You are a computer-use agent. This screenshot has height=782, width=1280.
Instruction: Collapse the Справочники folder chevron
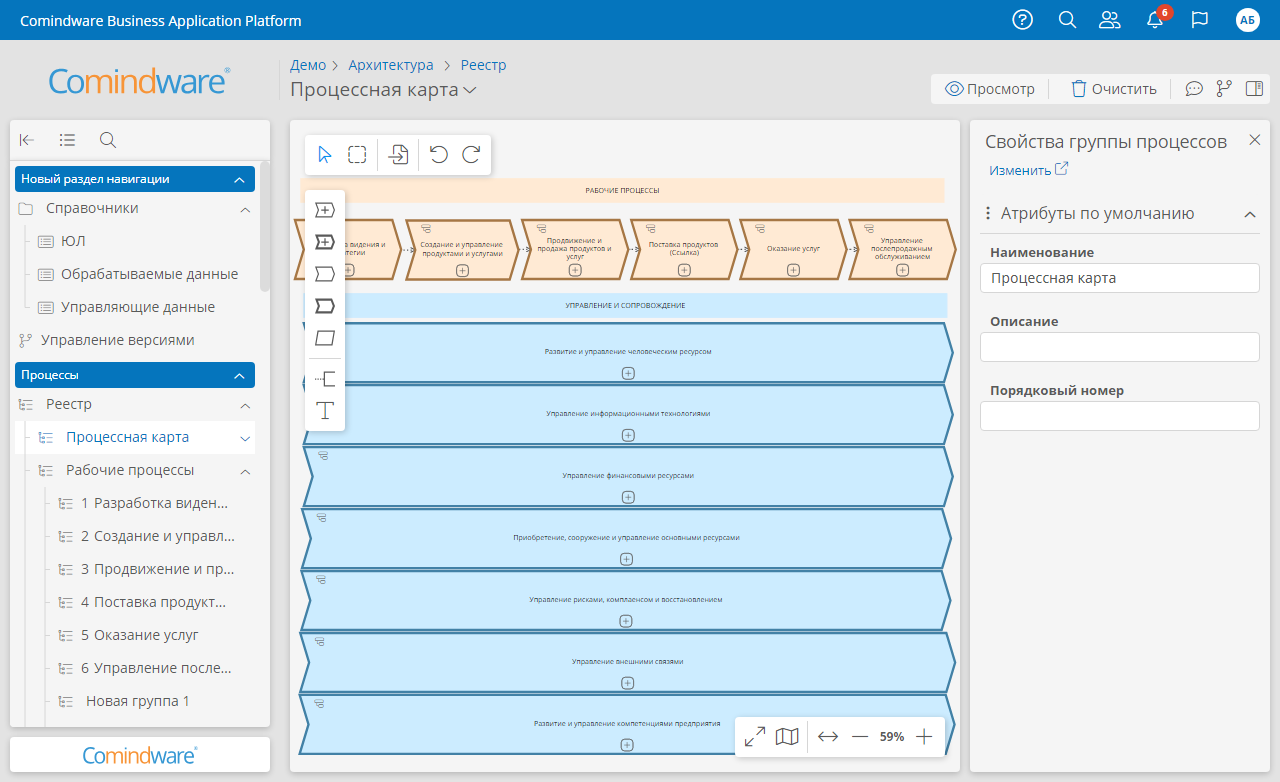(x=245, y=209)
